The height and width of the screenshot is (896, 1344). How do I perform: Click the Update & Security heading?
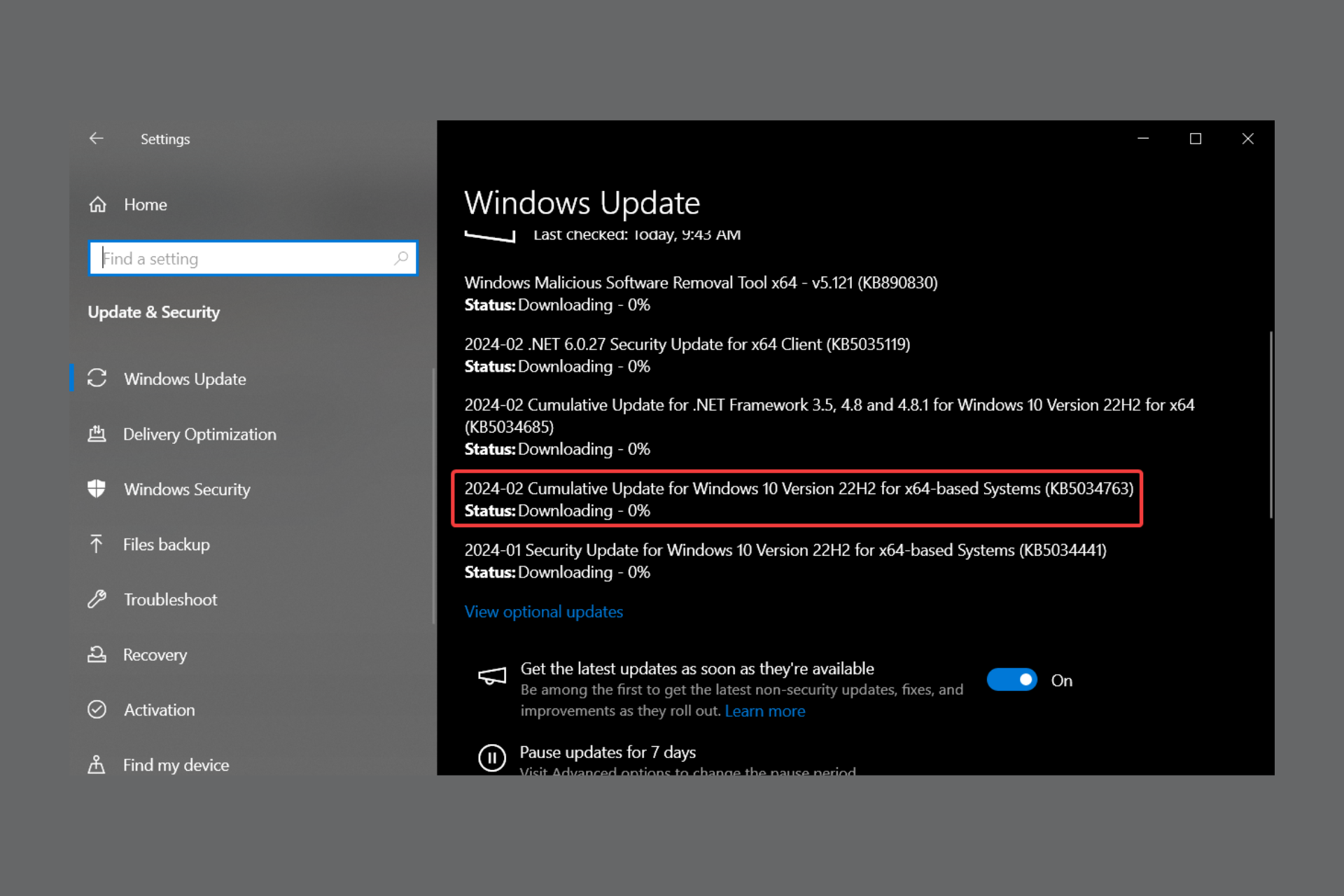154,312
